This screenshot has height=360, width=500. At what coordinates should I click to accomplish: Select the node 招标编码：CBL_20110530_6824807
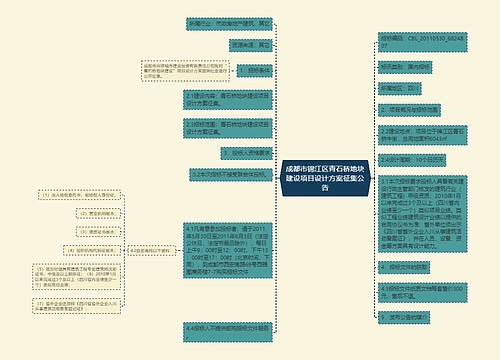tap(423, 42)
